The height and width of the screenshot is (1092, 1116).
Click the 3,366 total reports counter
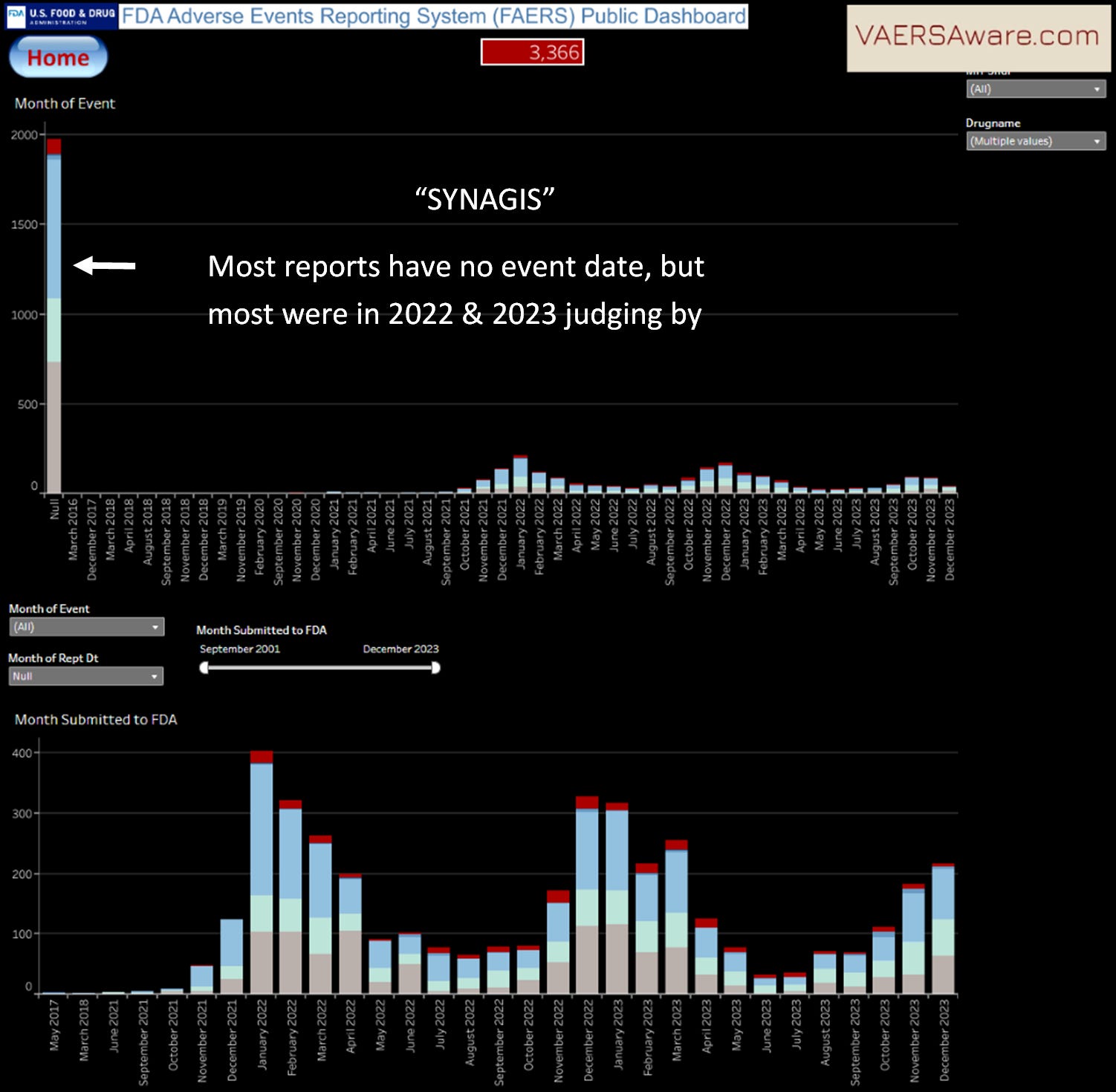tap(532, 52)
